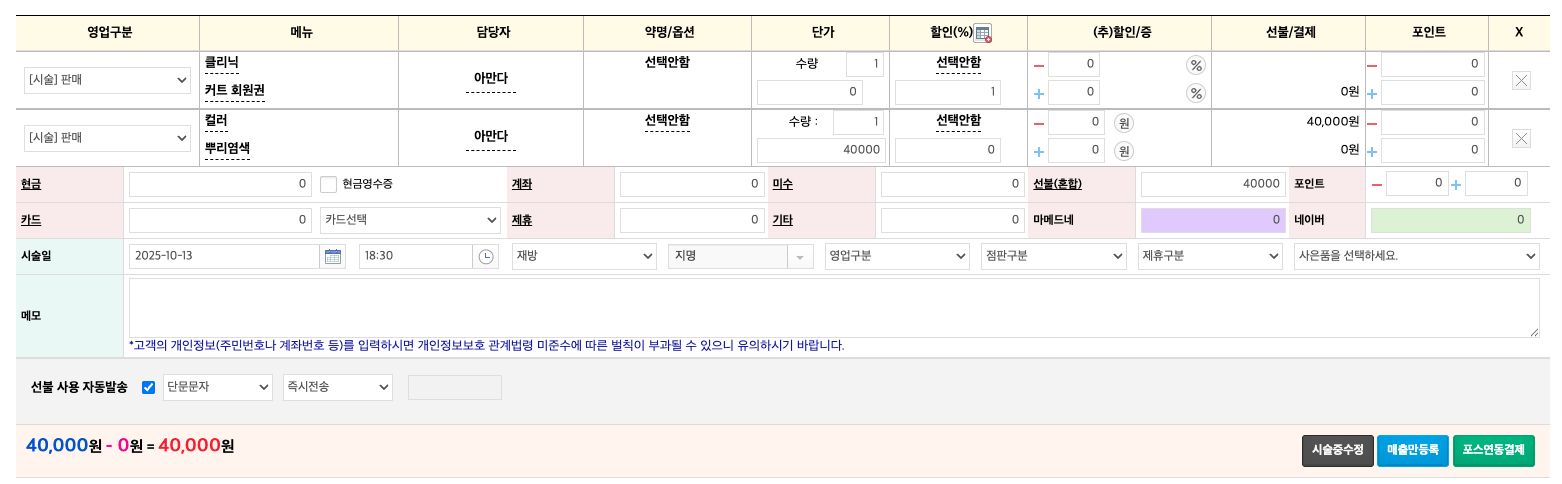Click the purple 마메드네 amount field
Viewport: 1562px width, 484px height.
point(1213,220)
